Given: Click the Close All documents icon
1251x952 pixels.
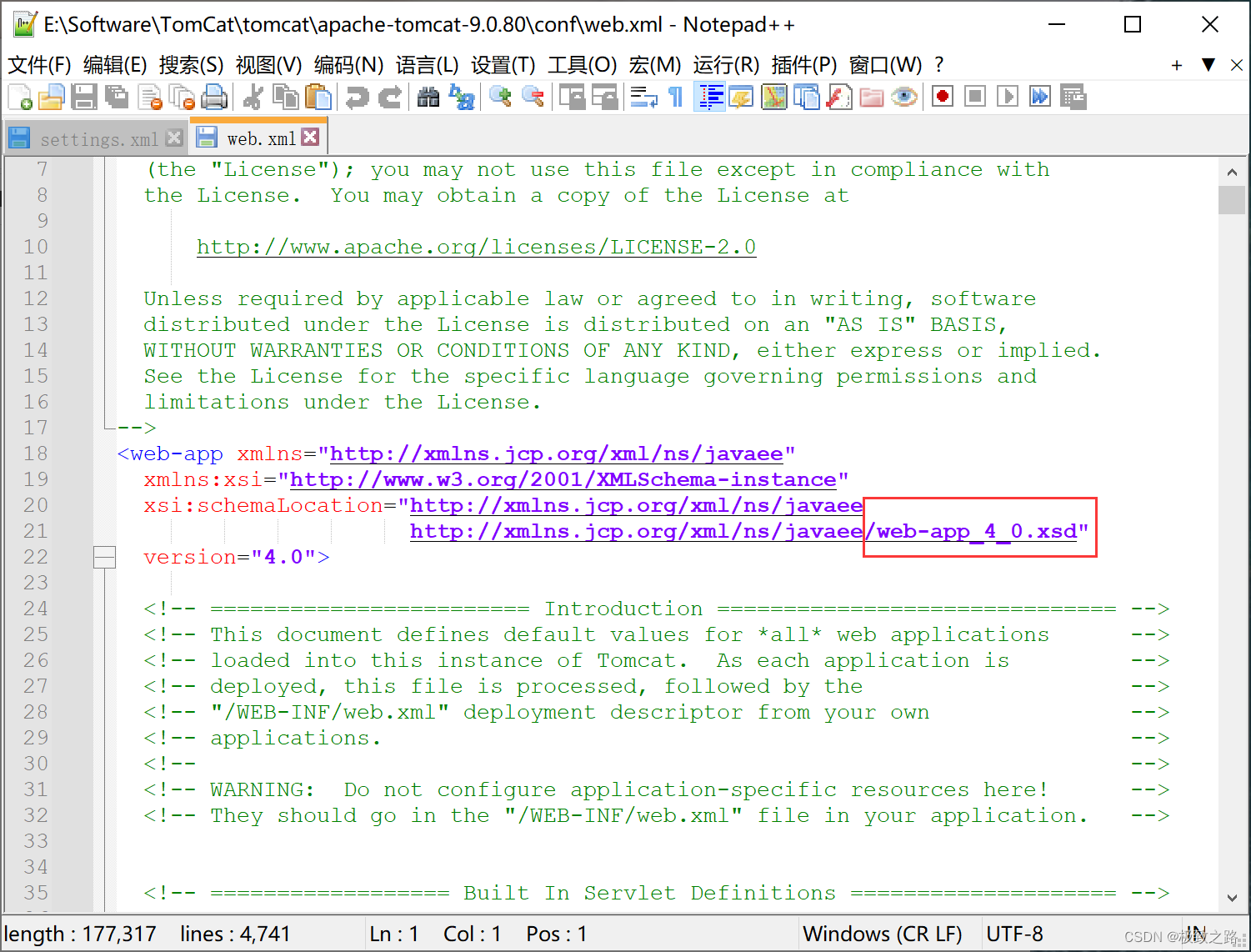Looking at the screenshot, I should point(182,98).
